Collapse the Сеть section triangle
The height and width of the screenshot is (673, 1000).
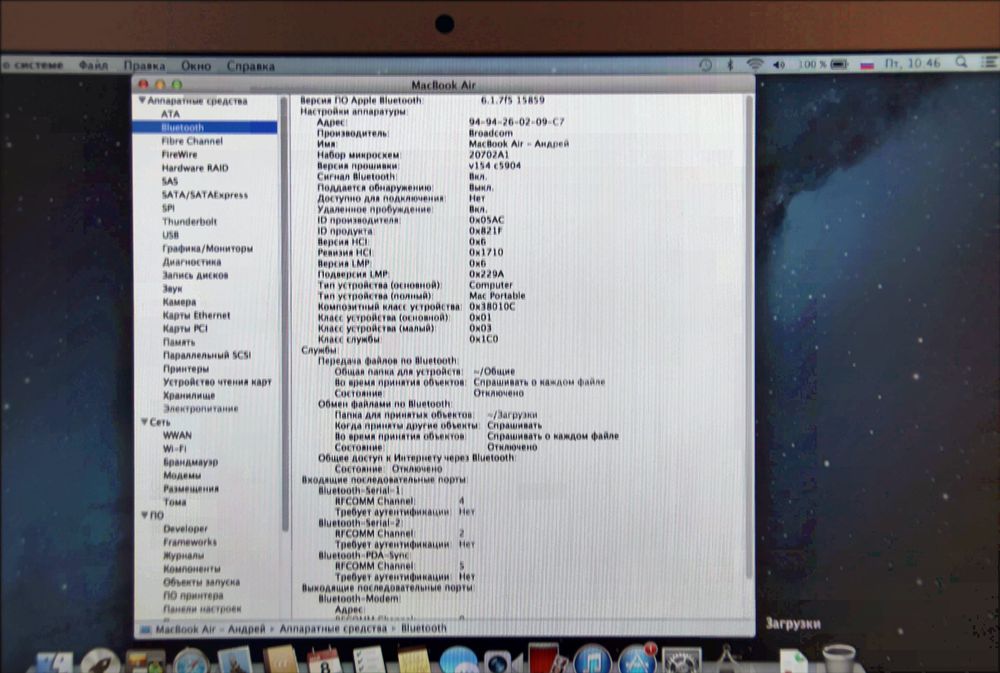[145, 422]
